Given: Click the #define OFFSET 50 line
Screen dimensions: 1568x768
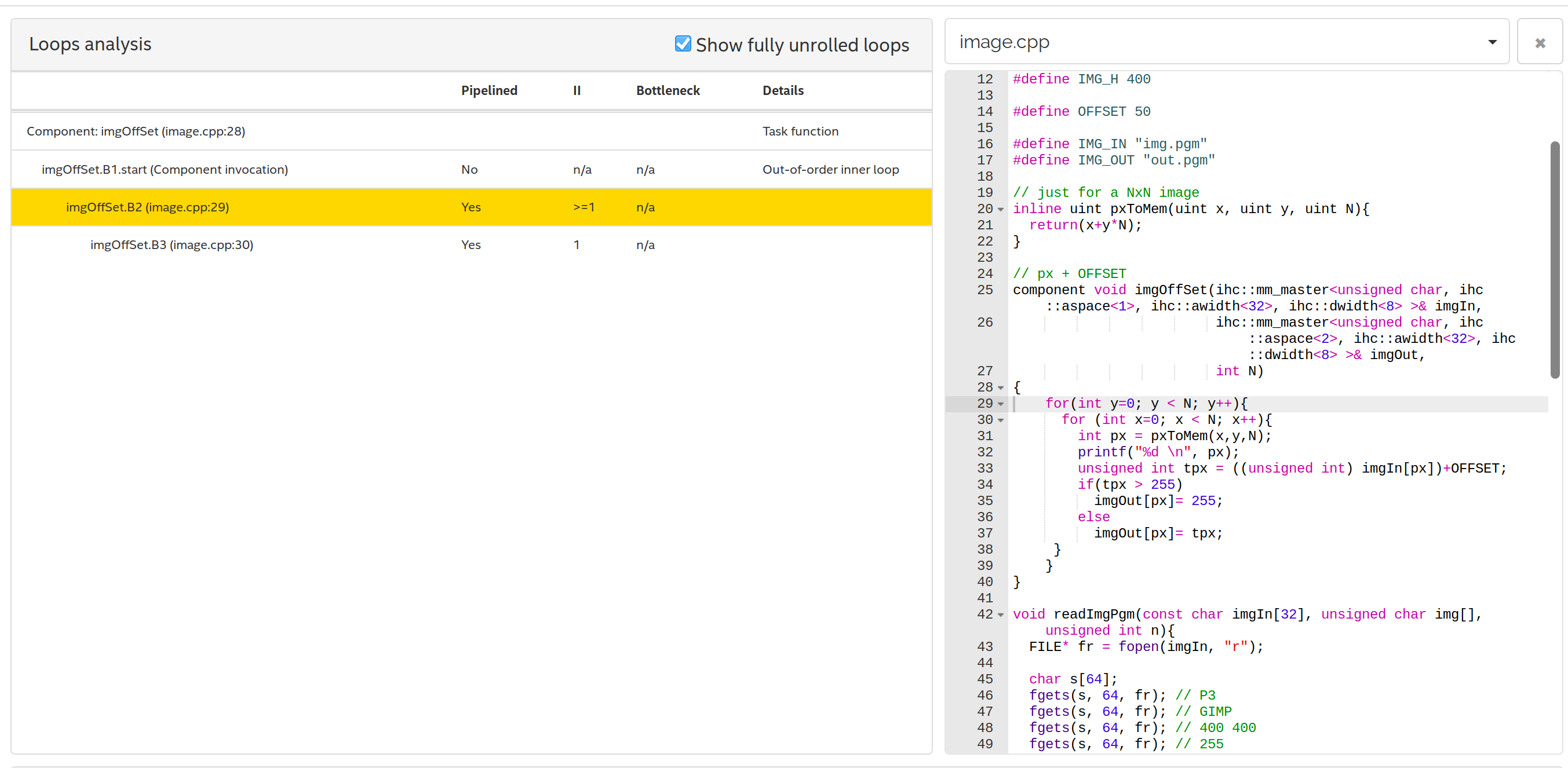Looking at the screenshot, I should (x=1081, y=112).
